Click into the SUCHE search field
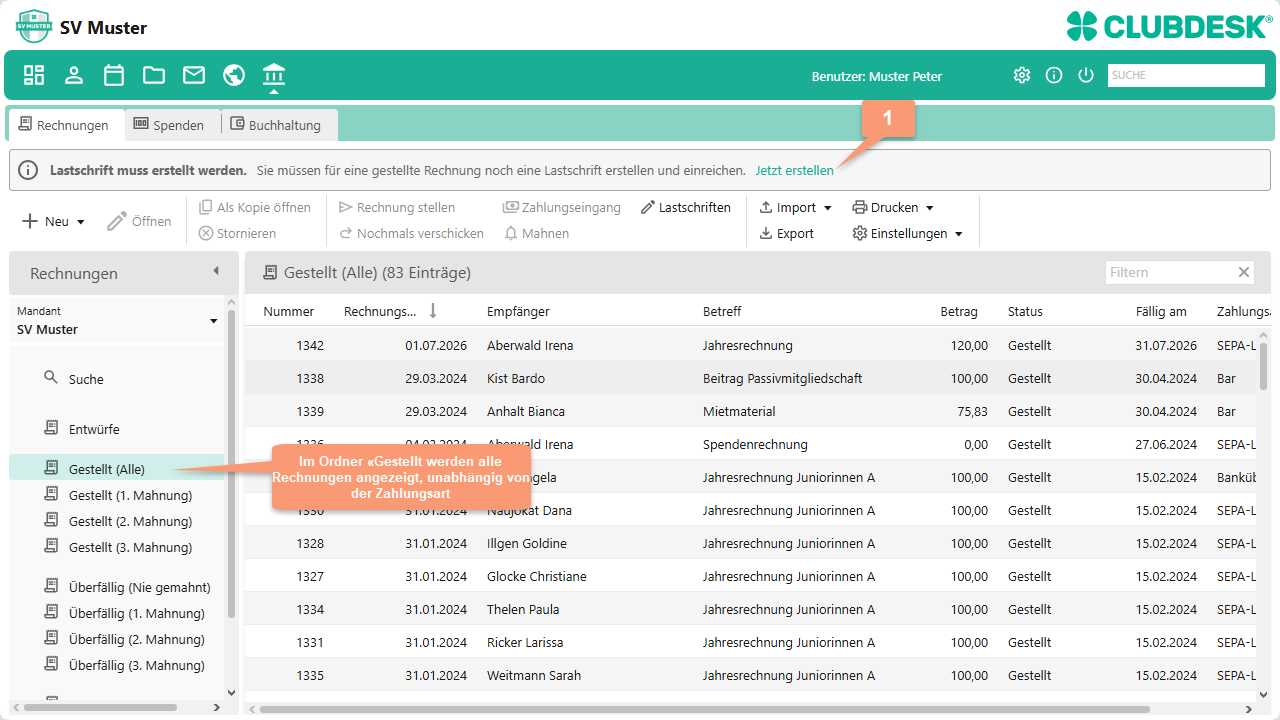Viewport: 1280px width, 720px height. [1186, 75]
